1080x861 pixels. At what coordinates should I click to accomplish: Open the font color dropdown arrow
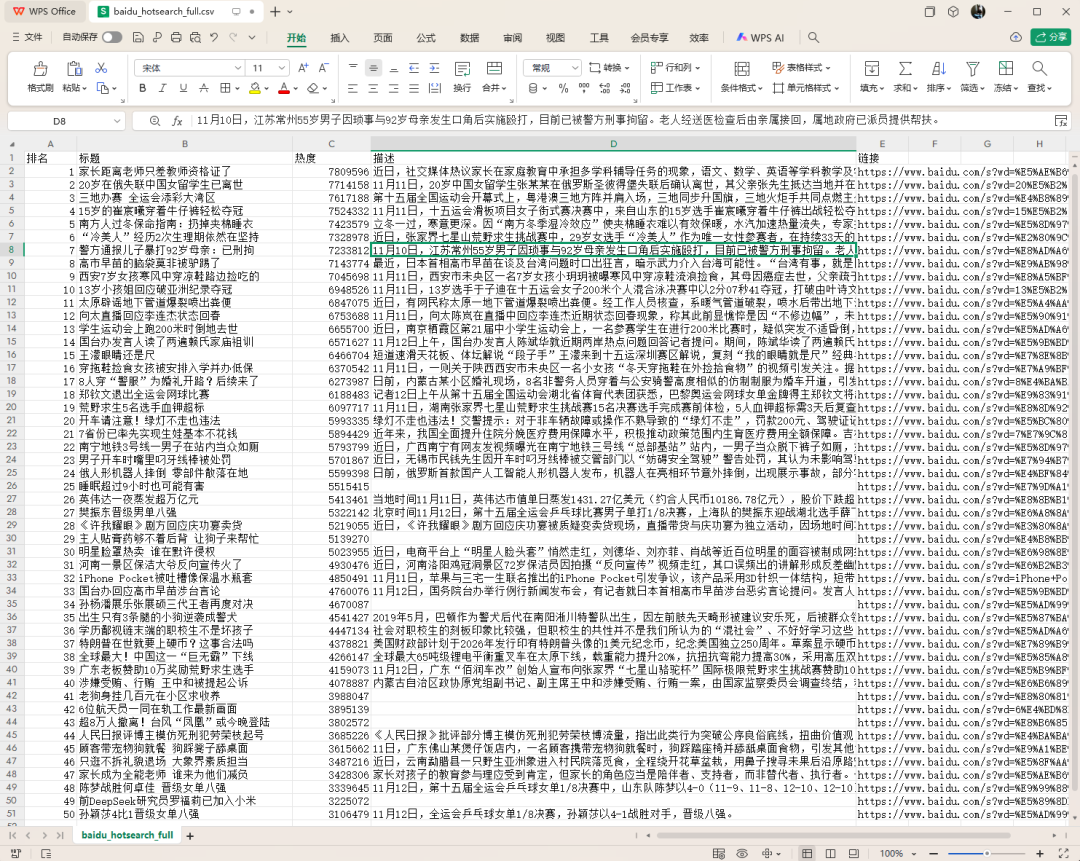coord(295,88)
